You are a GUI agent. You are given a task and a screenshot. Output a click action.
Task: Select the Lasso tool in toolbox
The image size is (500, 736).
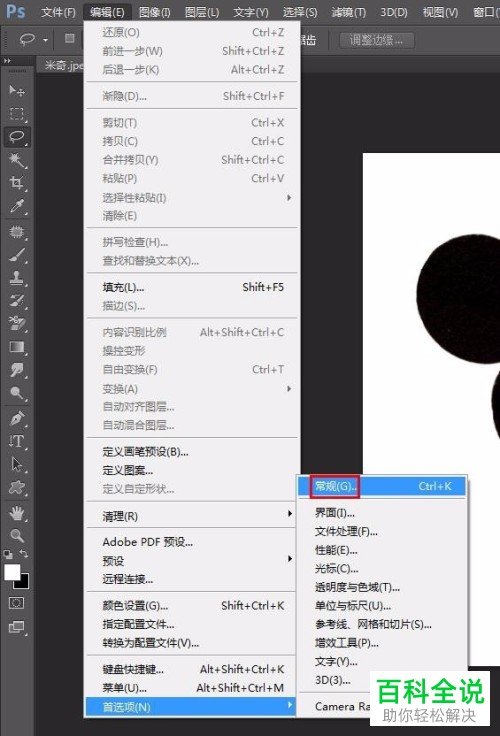point(17,137)
